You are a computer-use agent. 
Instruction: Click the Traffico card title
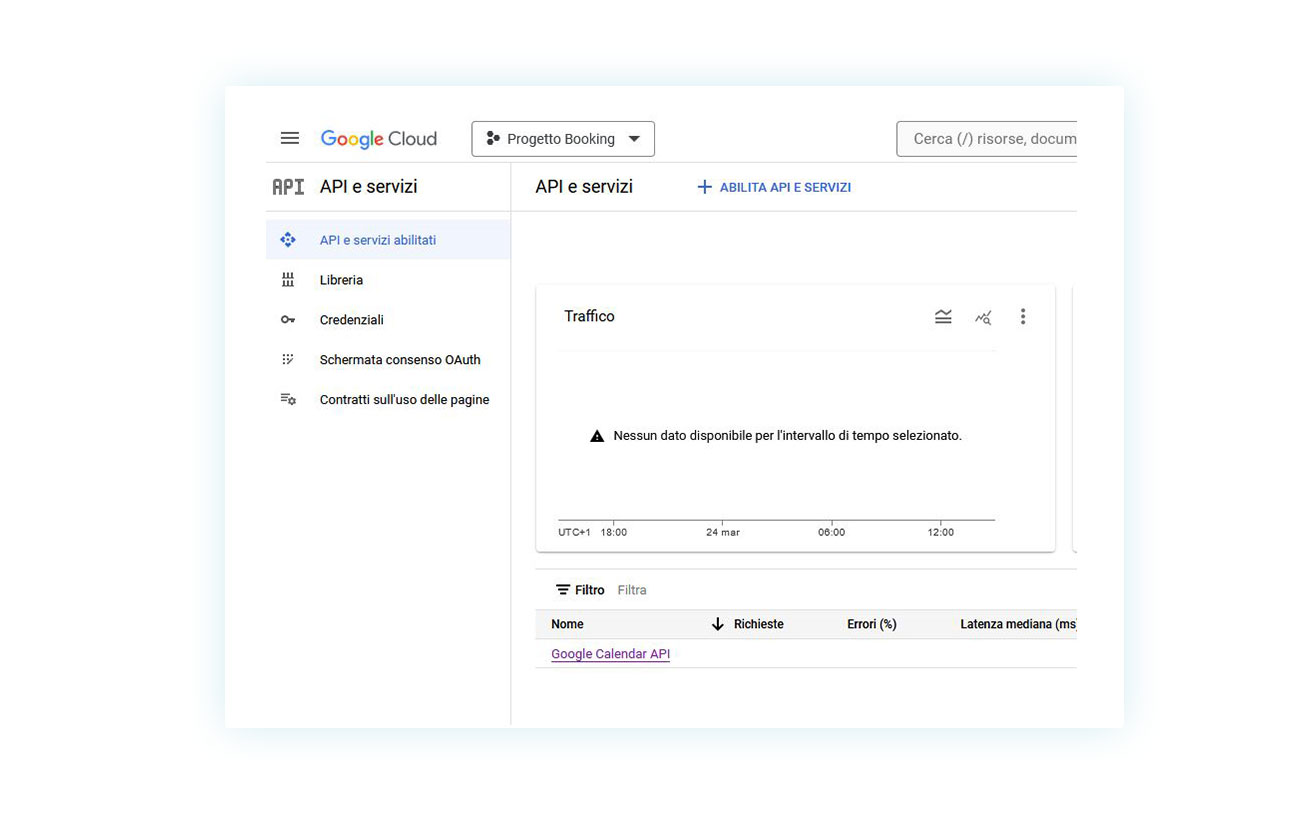coord(589,316)
